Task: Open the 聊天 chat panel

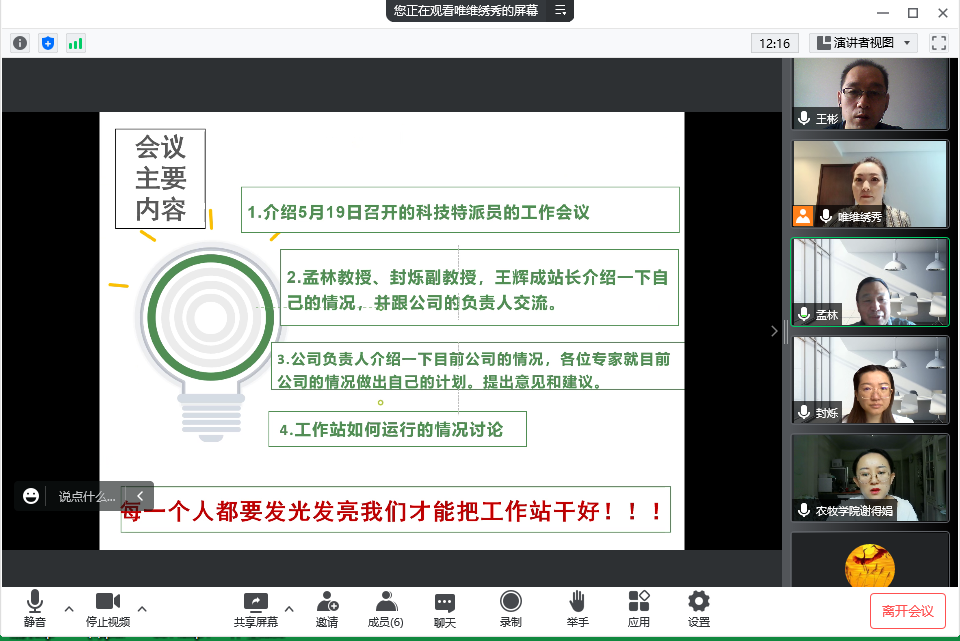Action: click(445, 609)
